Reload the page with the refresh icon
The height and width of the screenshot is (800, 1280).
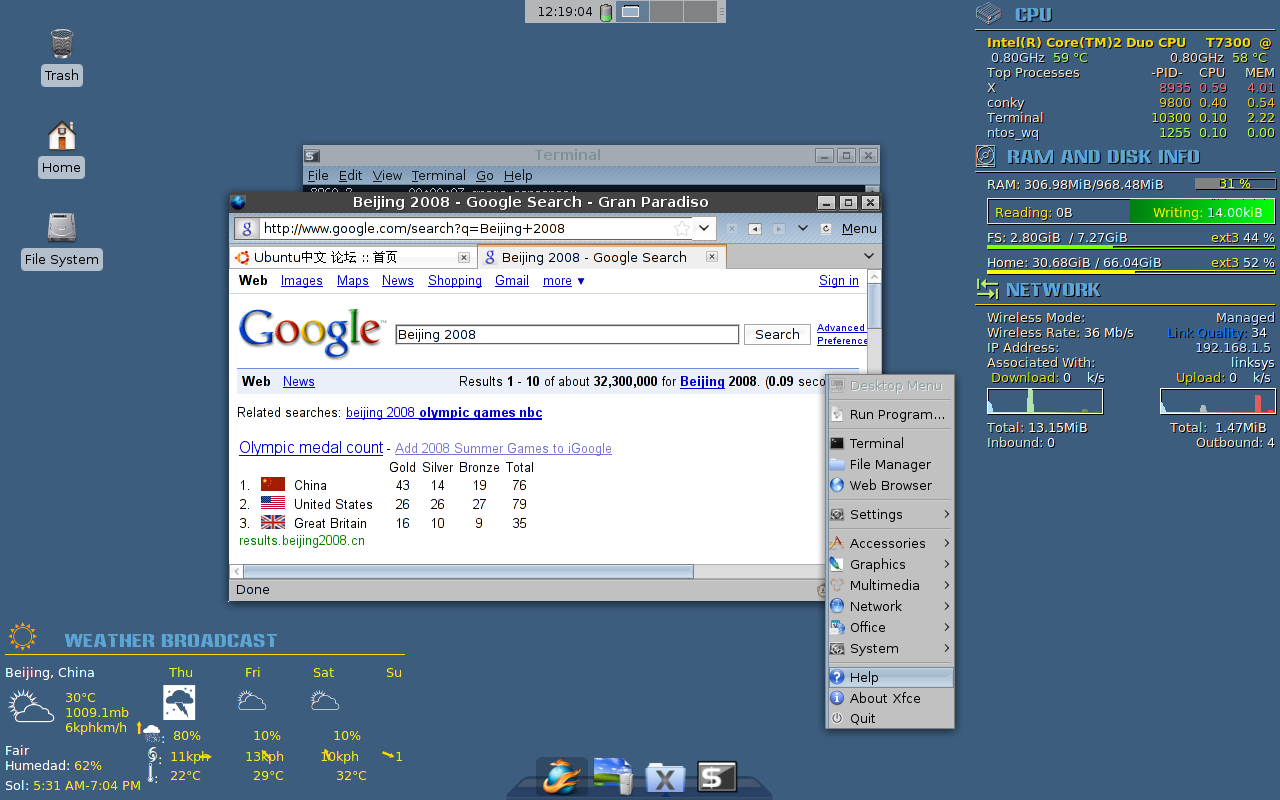[826, 229]
